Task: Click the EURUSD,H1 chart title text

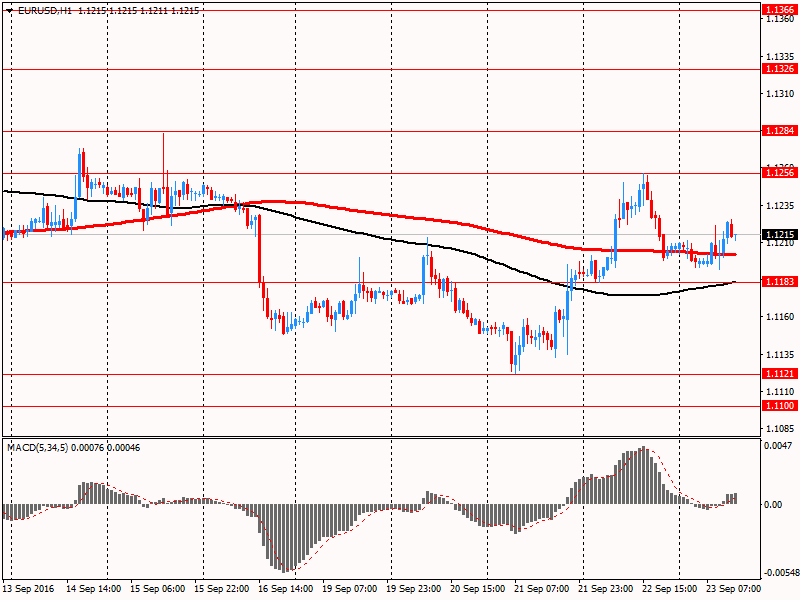Action: pos(45,10)
